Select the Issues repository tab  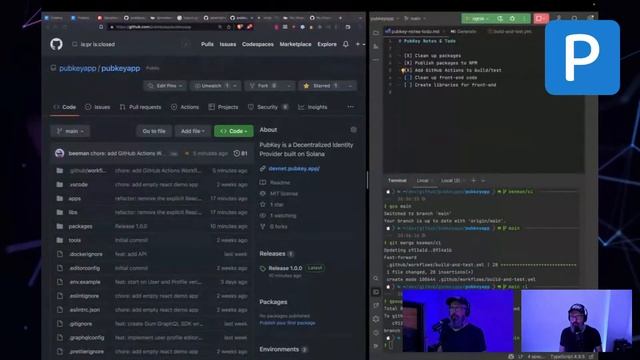98,107
